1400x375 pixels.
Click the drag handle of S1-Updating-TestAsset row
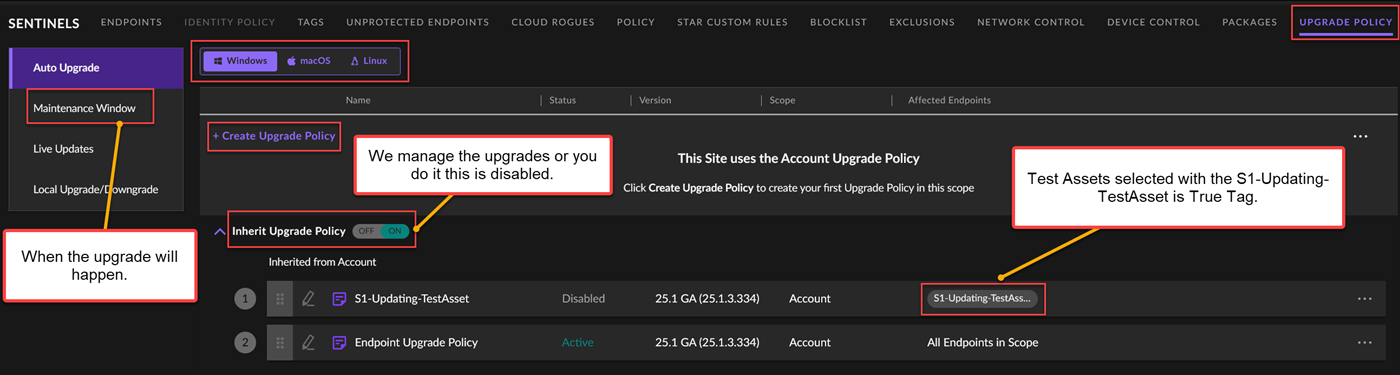coord(280,298)
